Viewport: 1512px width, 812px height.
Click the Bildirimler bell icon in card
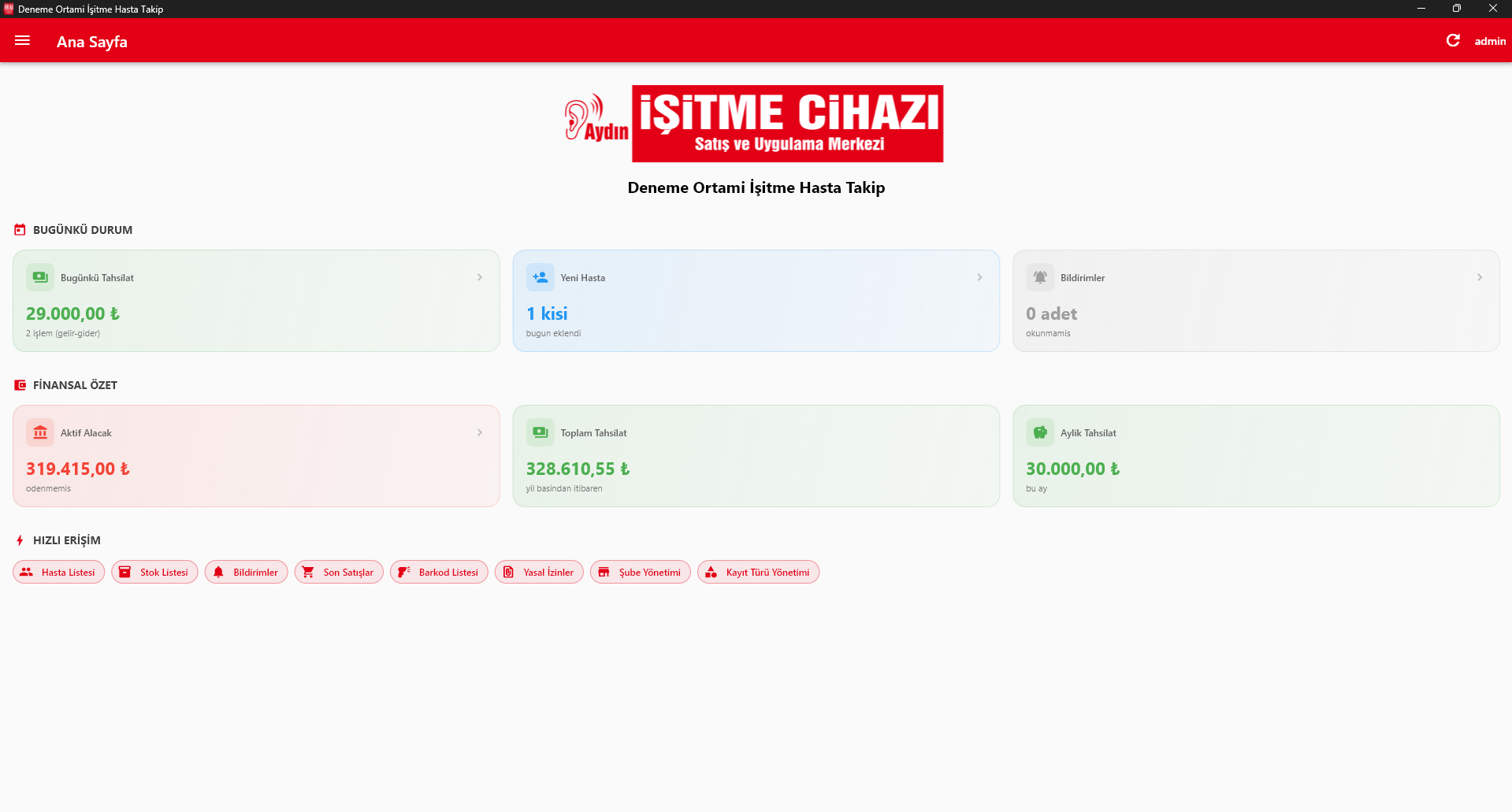1040,277
